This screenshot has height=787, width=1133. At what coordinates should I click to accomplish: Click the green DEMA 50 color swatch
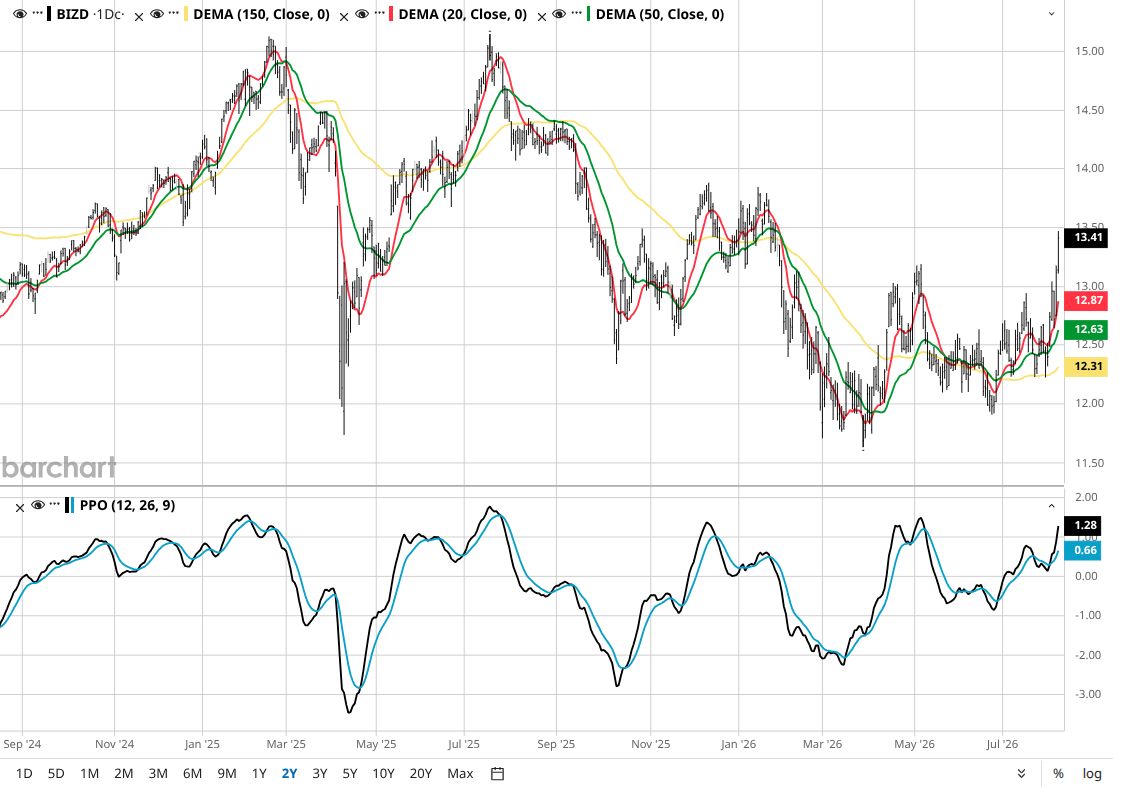[x=588, y=14]
